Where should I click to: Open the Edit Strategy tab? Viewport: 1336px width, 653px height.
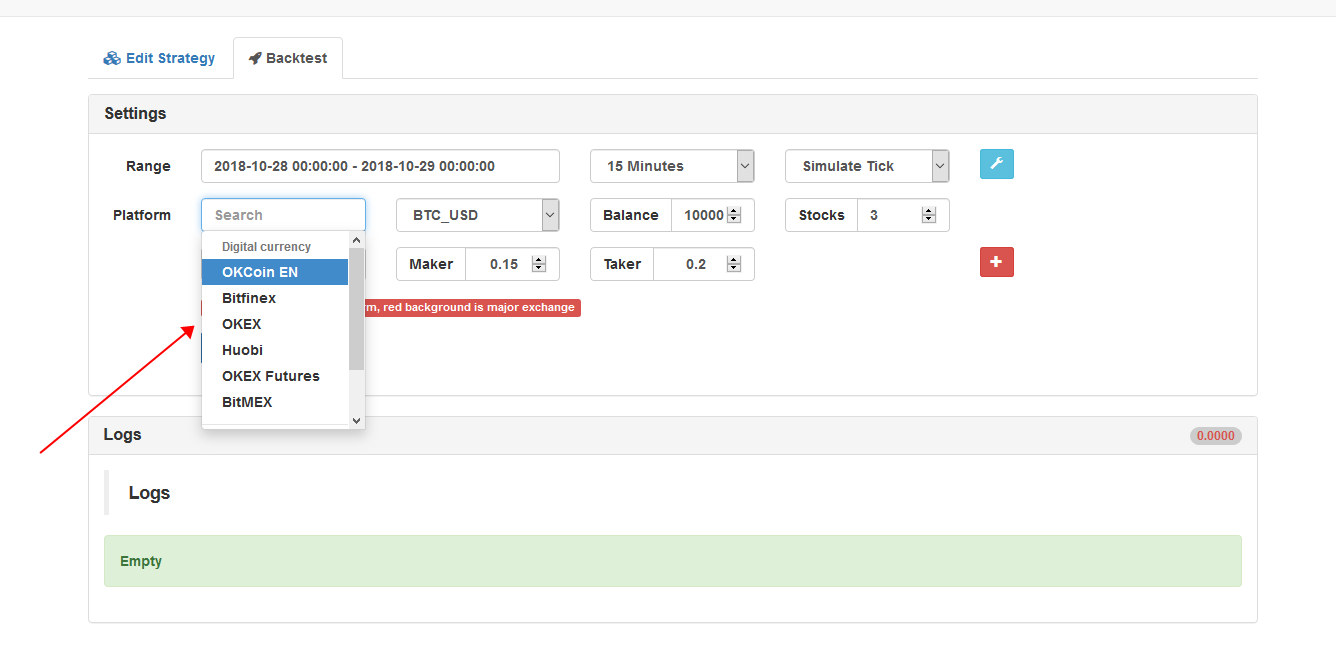click(x=159, y=58)
